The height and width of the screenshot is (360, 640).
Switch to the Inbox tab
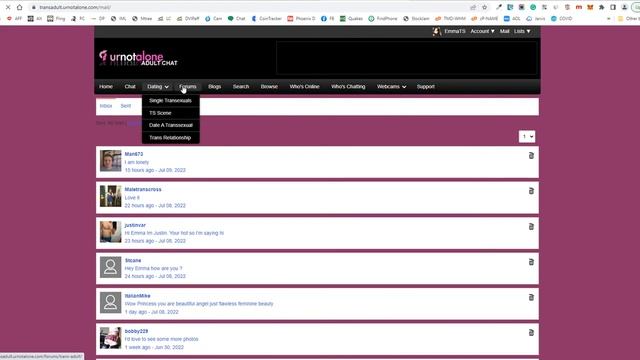106,106
